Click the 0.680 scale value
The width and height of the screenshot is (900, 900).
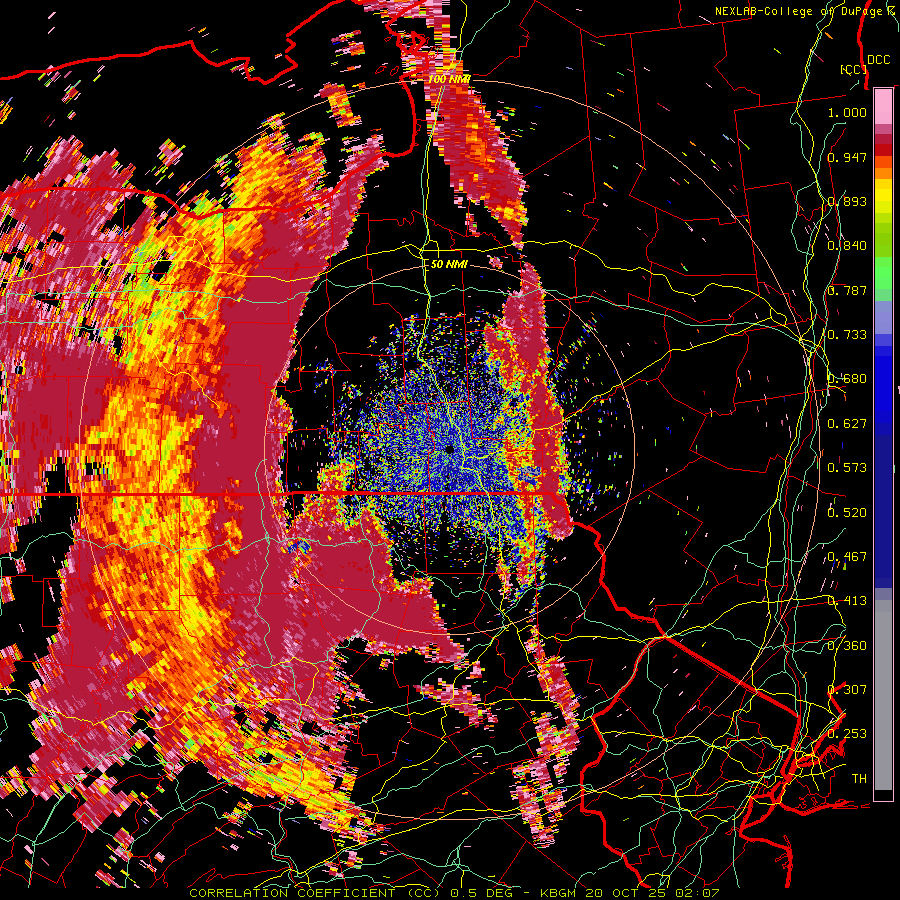coord(847,378)
